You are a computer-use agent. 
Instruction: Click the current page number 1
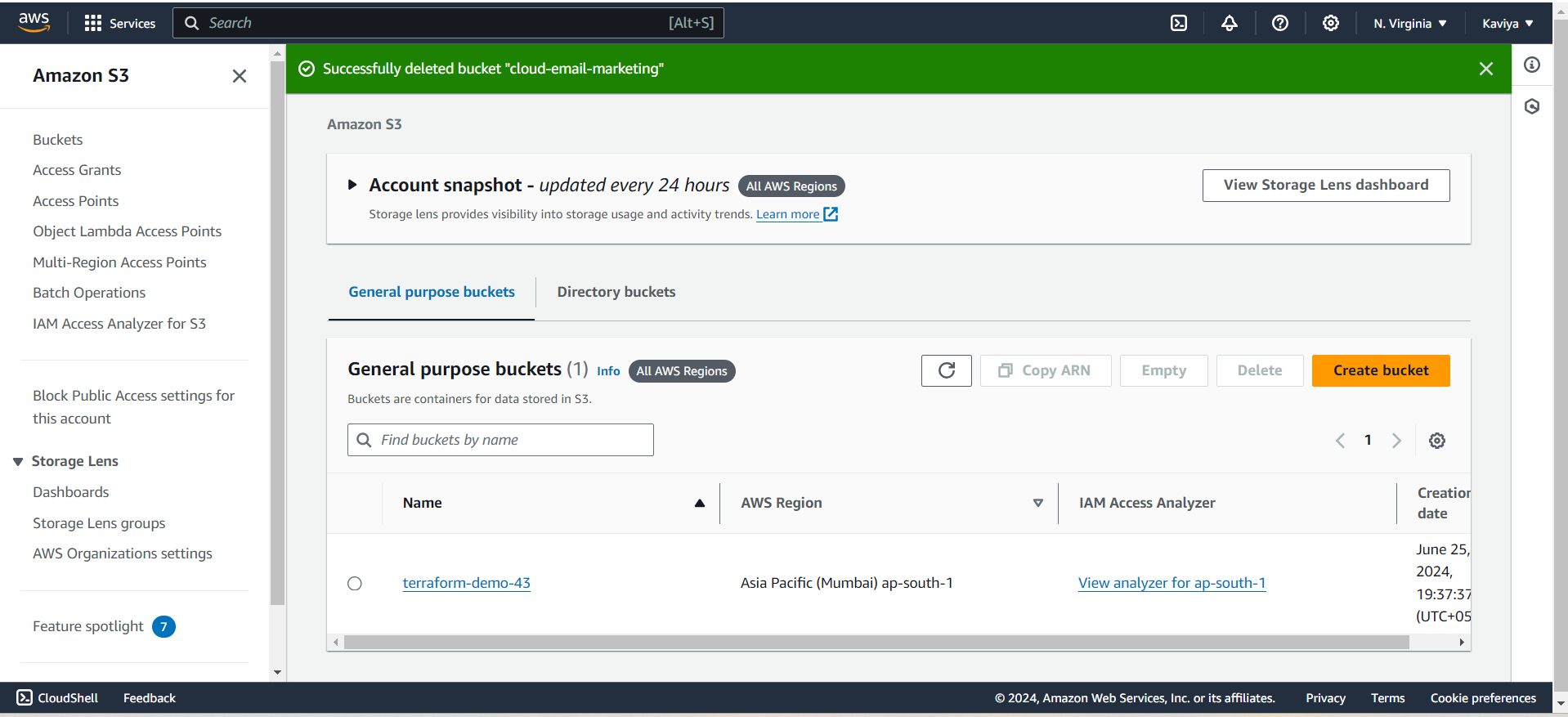pos(1368,440)
